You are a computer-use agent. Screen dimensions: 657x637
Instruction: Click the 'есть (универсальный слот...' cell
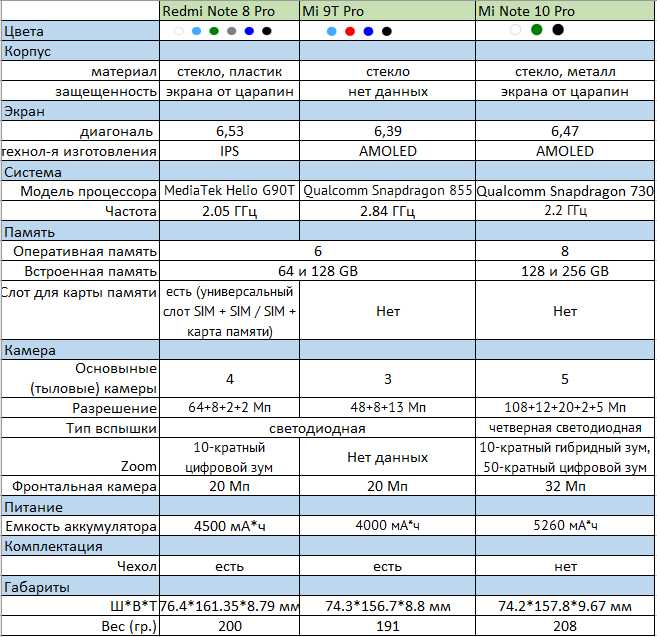[230, 311]
